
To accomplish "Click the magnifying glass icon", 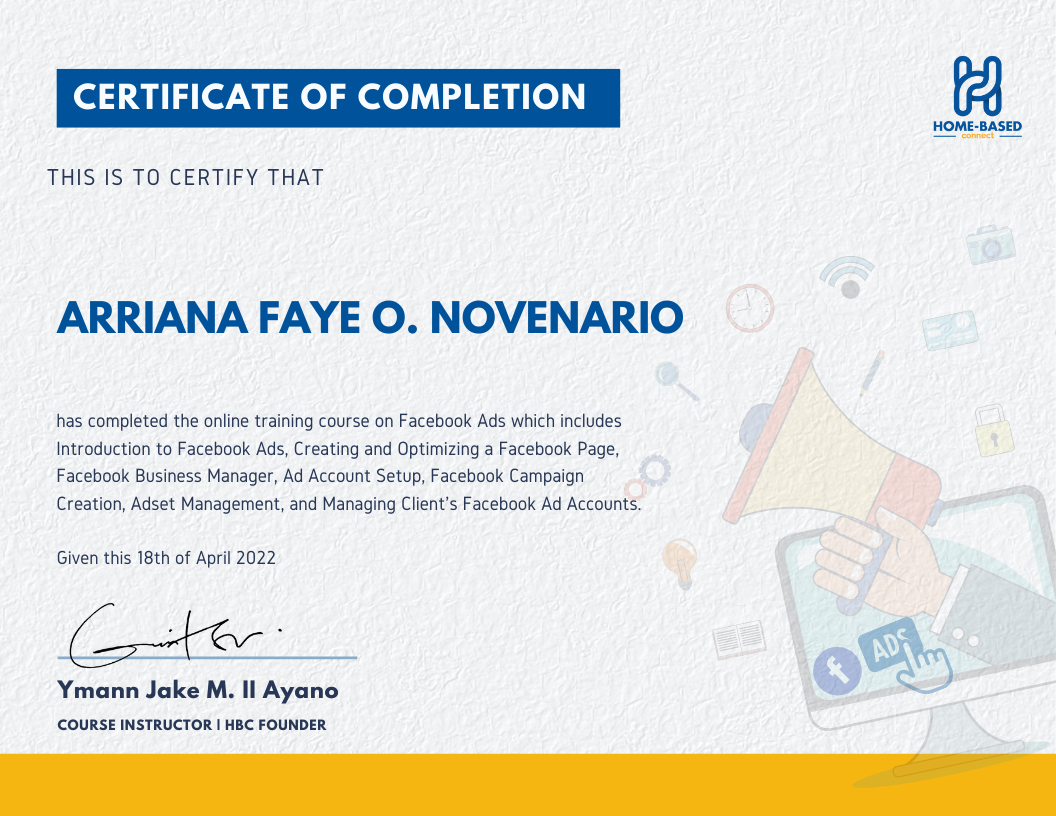I will [x=676, y=381].
